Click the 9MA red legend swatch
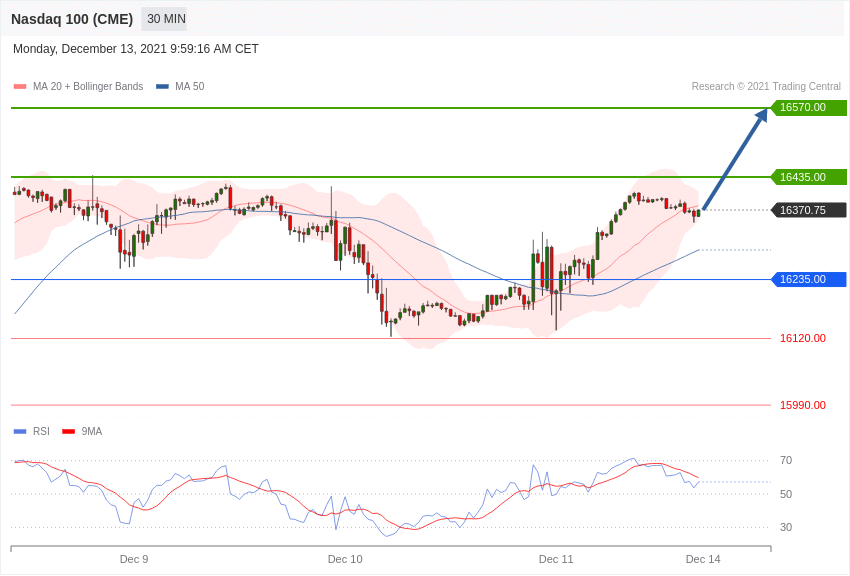Image resolution: width=850 pixels, height=576 pixels. [x=68, y=431]
